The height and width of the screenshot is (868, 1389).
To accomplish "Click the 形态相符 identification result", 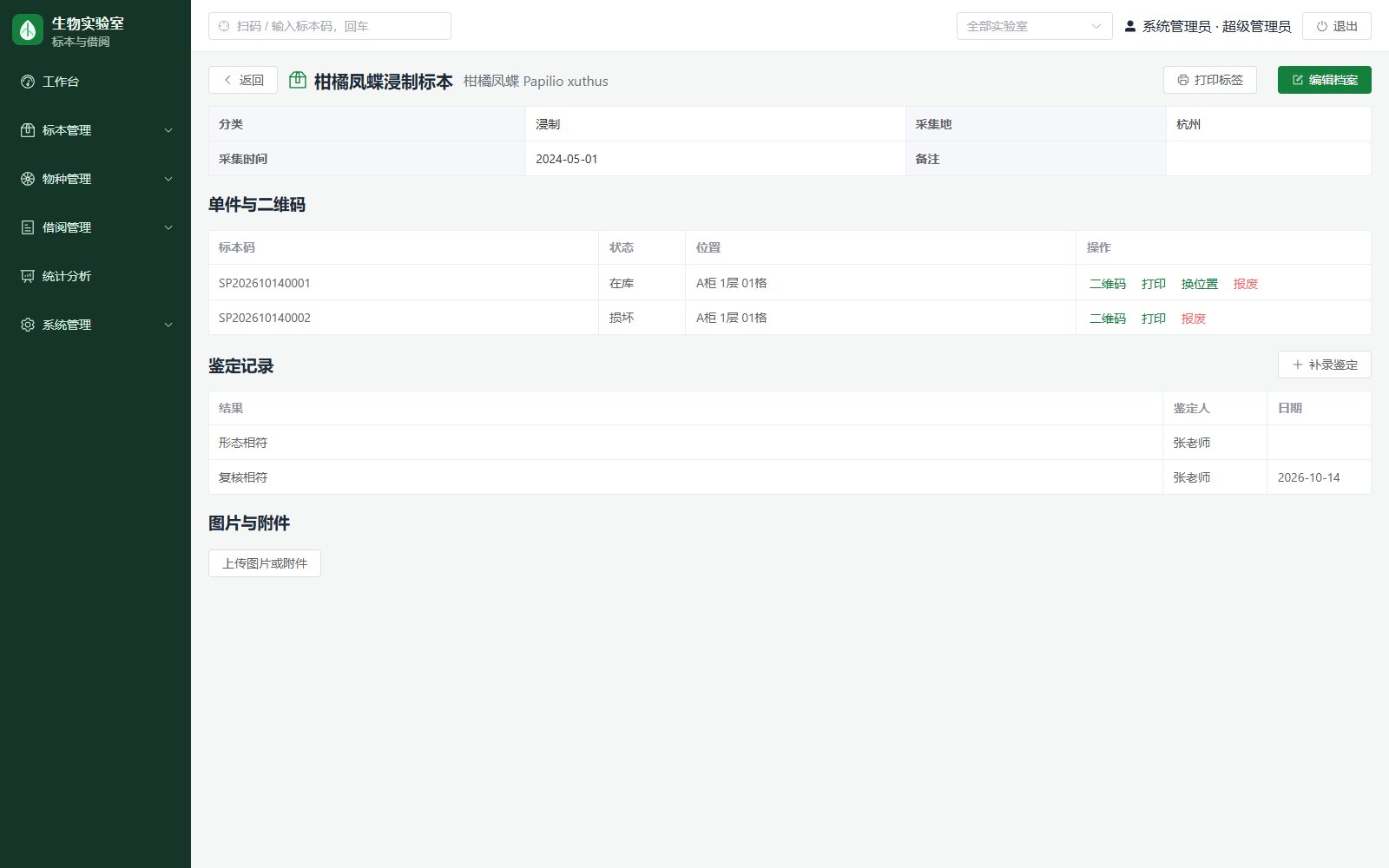I will [x=243, y=443].
